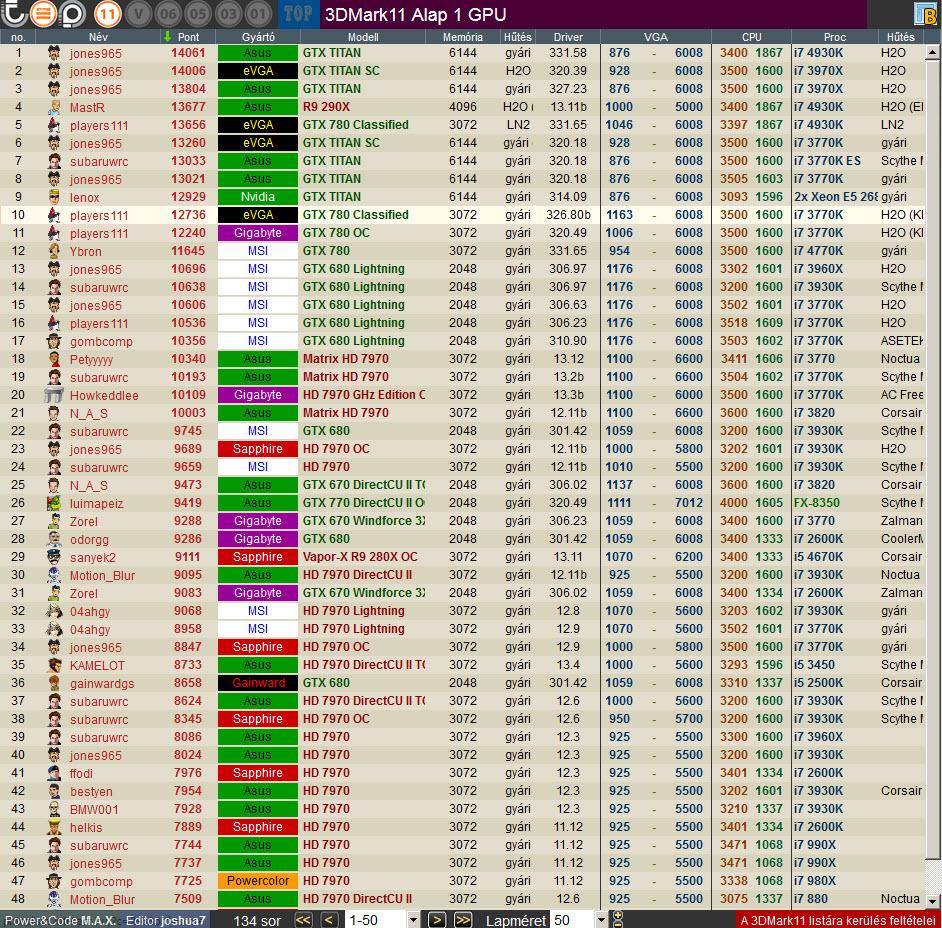The height and width of the screenshot is (928, 942).
Task: Open user gainwardgs name link
Action: pos(102,684)
